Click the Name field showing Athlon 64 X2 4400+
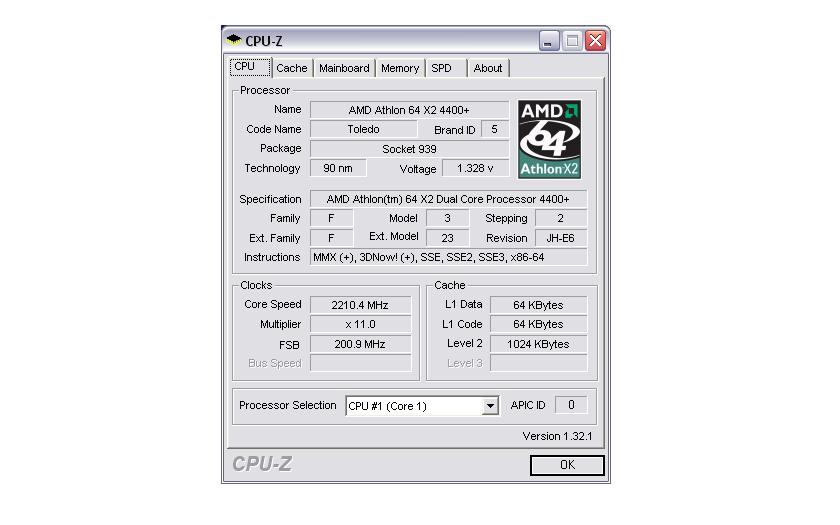 tap(409, 110)
